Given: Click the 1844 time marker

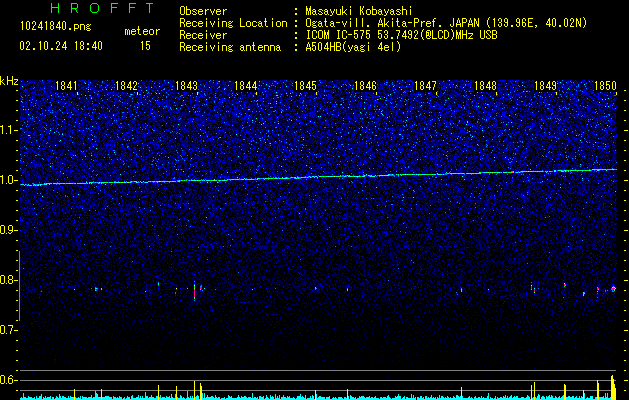Looking at the screenshot, I should [x=246, y=86].
